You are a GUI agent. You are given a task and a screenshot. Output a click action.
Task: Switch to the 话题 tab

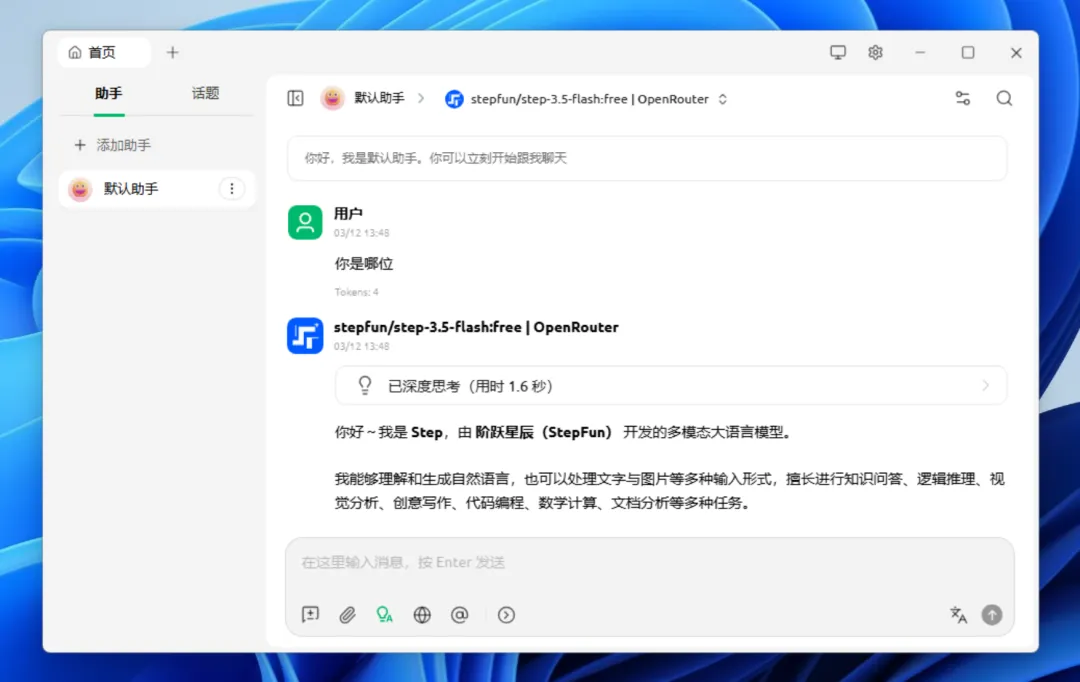[205, 93]
